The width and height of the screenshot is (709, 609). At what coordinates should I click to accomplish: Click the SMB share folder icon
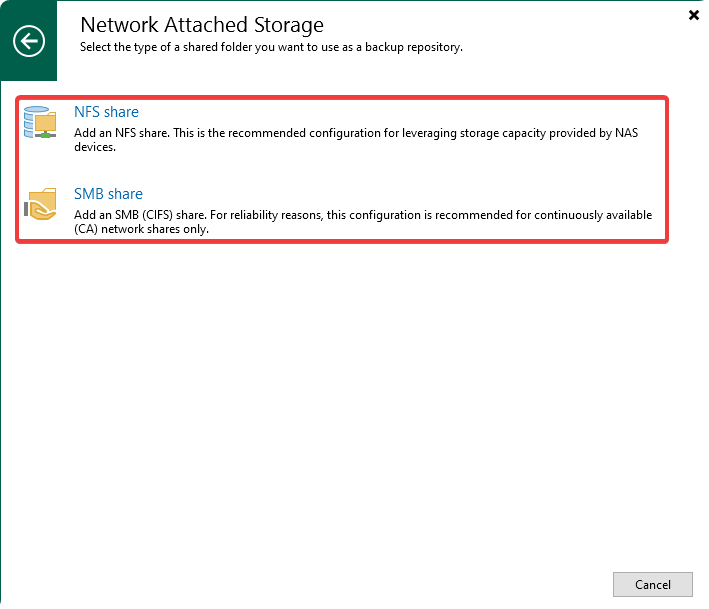pos(41,204)
